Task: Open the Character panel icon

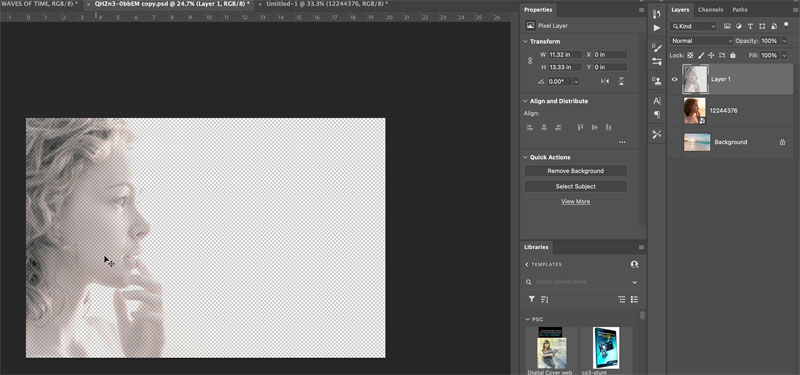Action: (x=657, y=101)
